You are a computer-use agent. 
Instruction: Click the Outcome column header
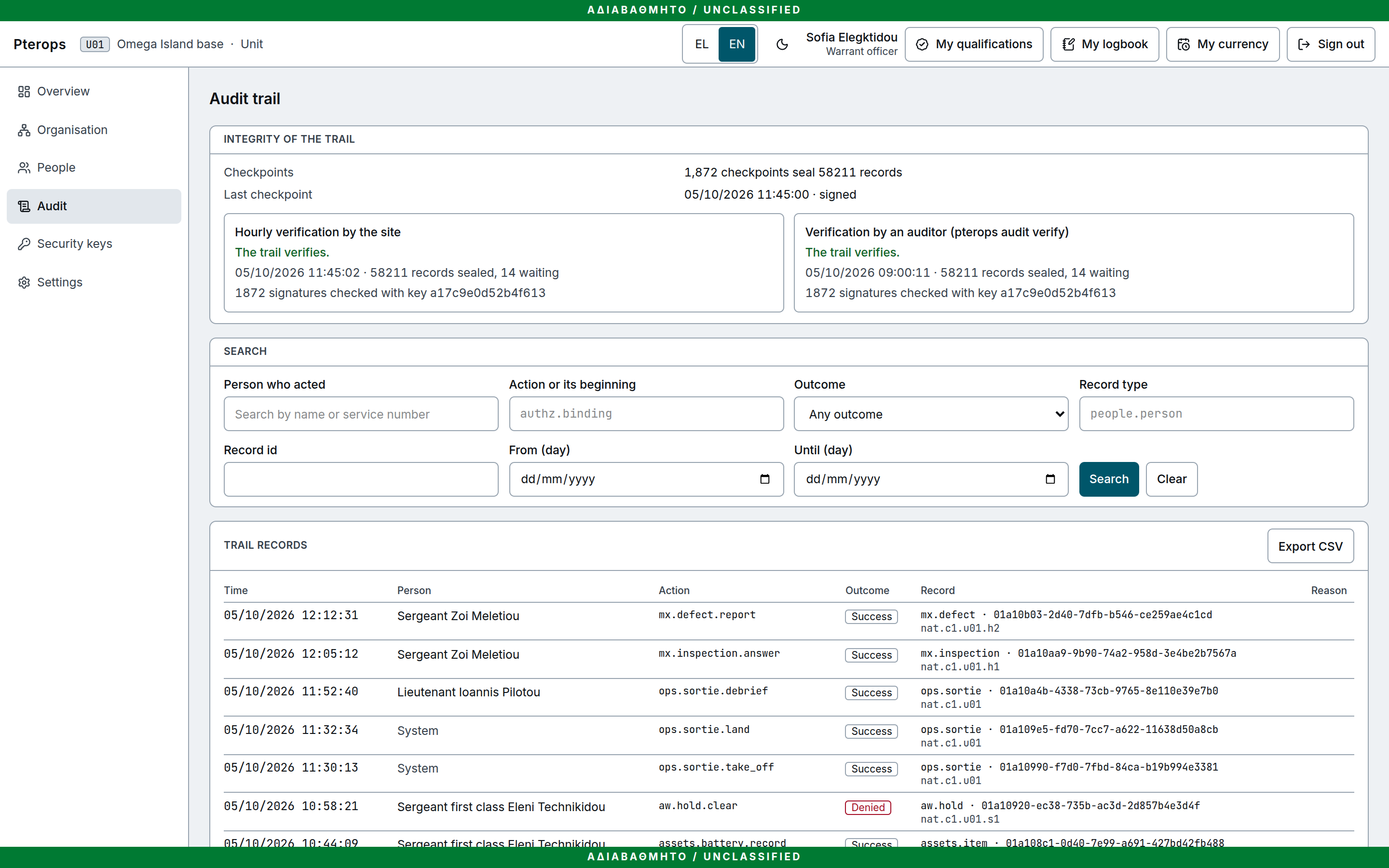click(x=867, y=590)
